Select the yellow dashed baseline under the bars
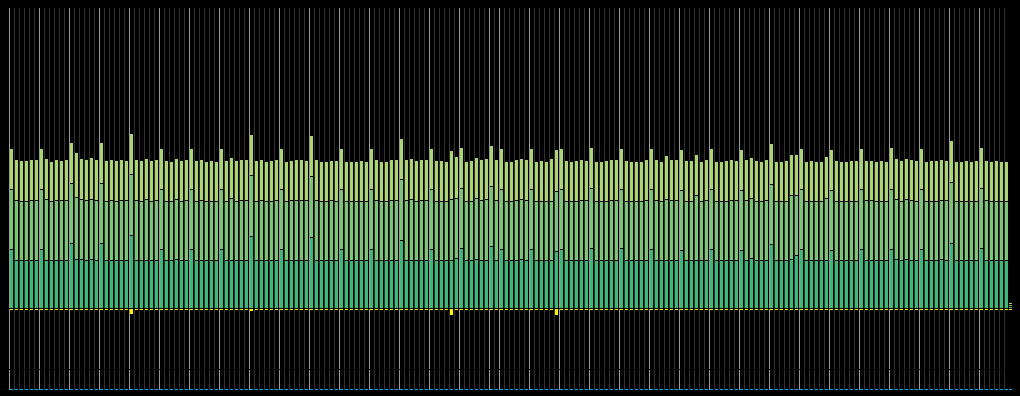The height and width of the screenshot is (396, 1020). (x=510, y=310)
